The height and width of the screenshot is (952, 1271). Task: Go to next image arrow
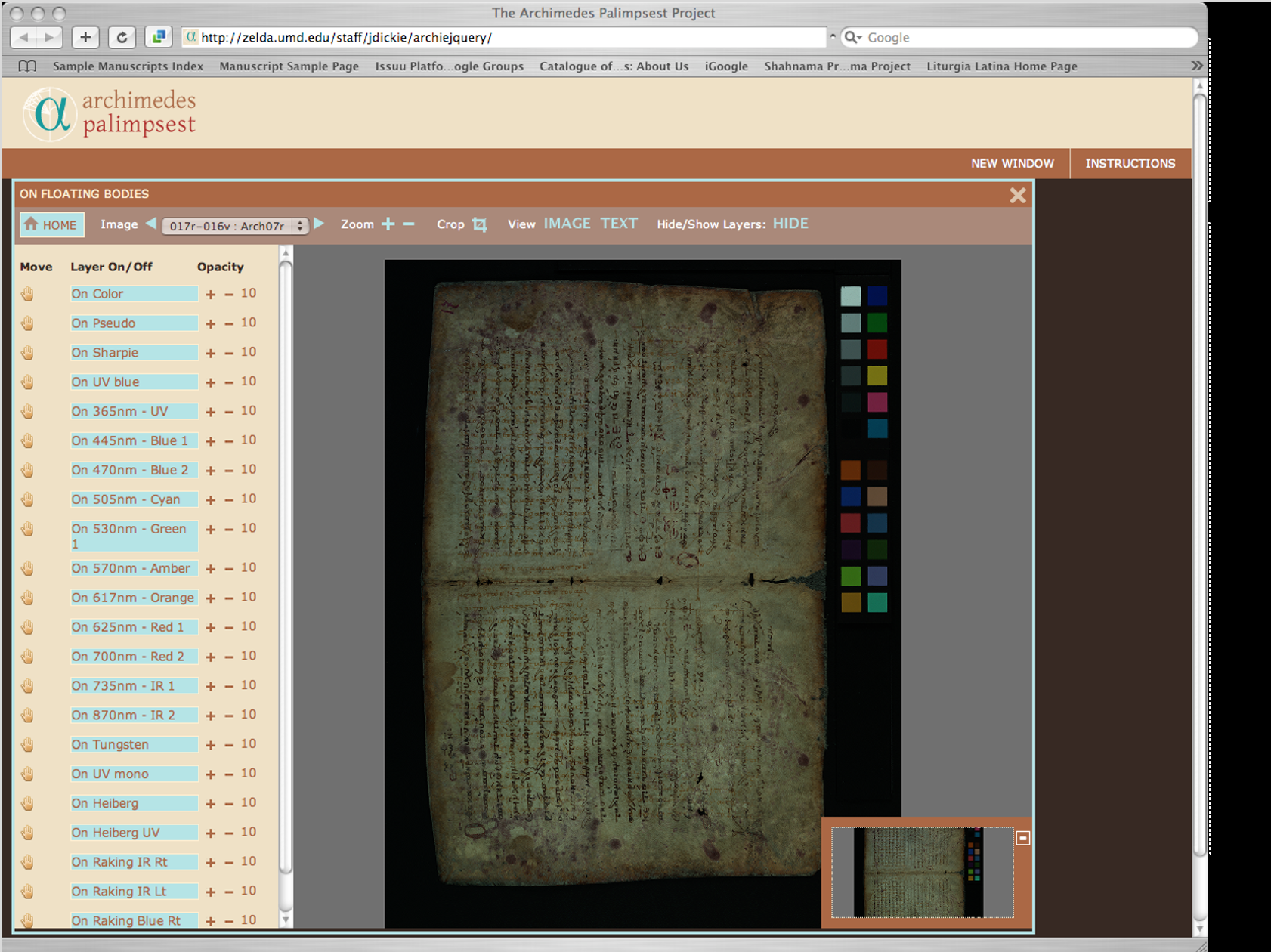click(x=319, y=224)
